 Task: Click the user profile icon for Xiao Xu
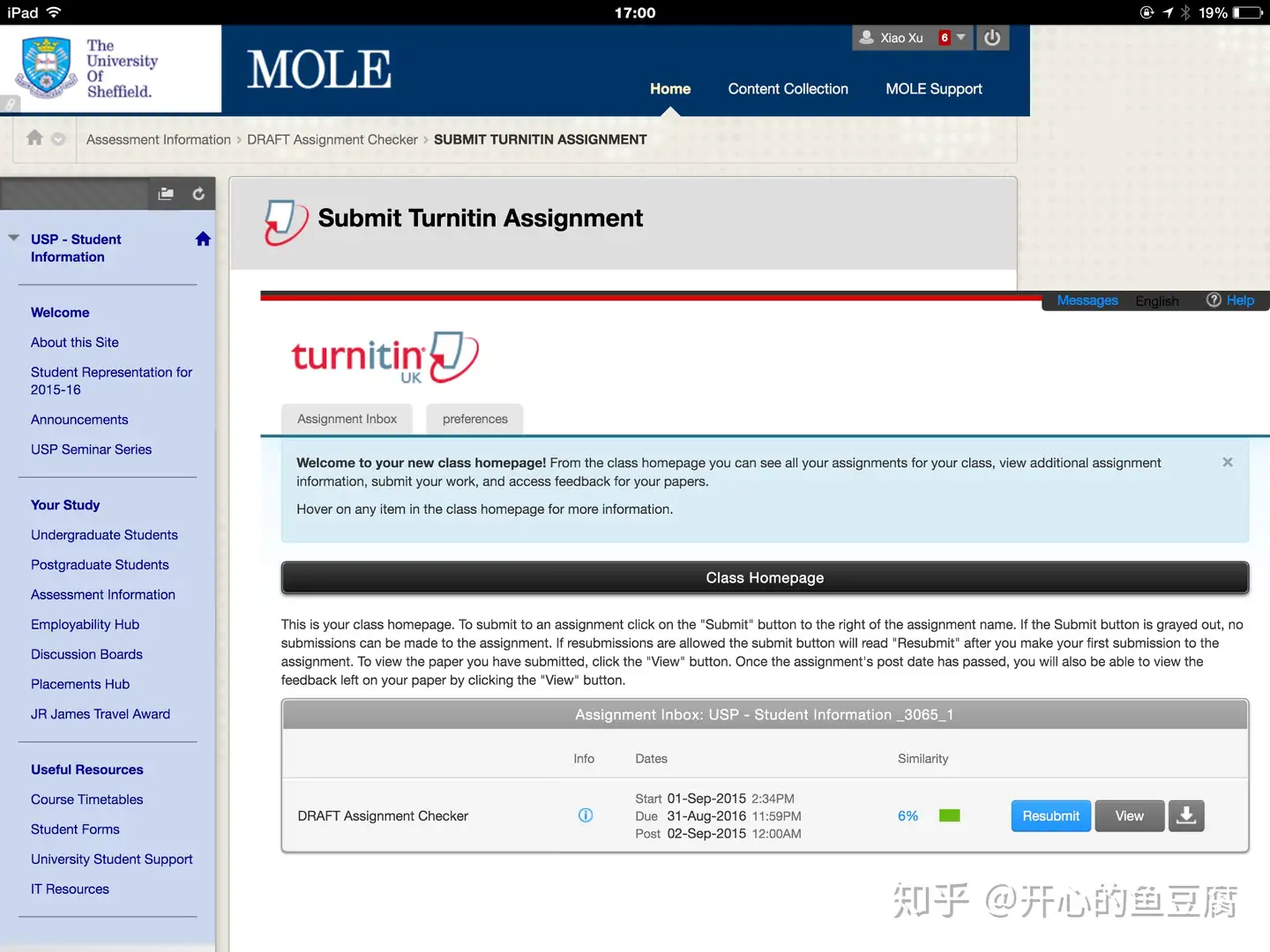pos(867,38)
